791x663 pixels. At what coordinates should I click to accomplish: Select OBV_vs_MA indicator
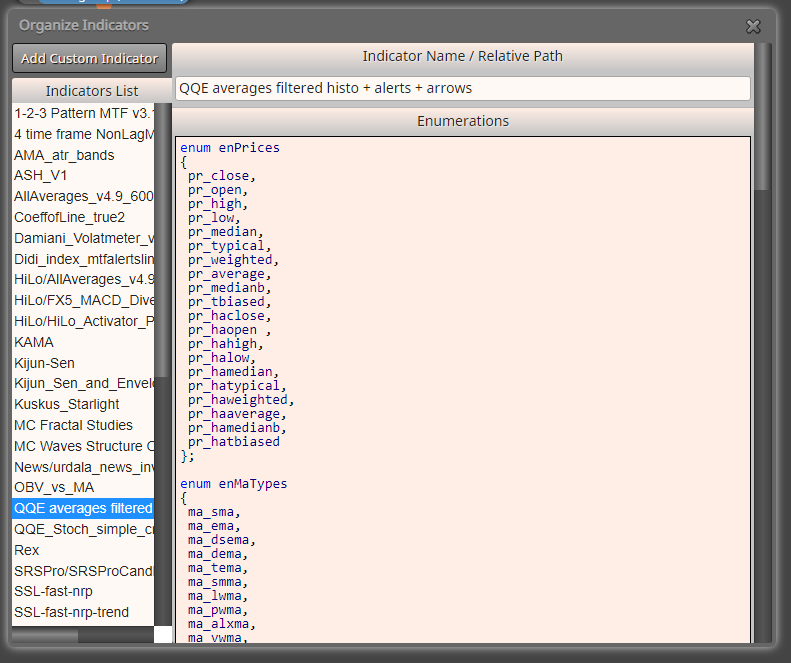click(x=83, y=487)
